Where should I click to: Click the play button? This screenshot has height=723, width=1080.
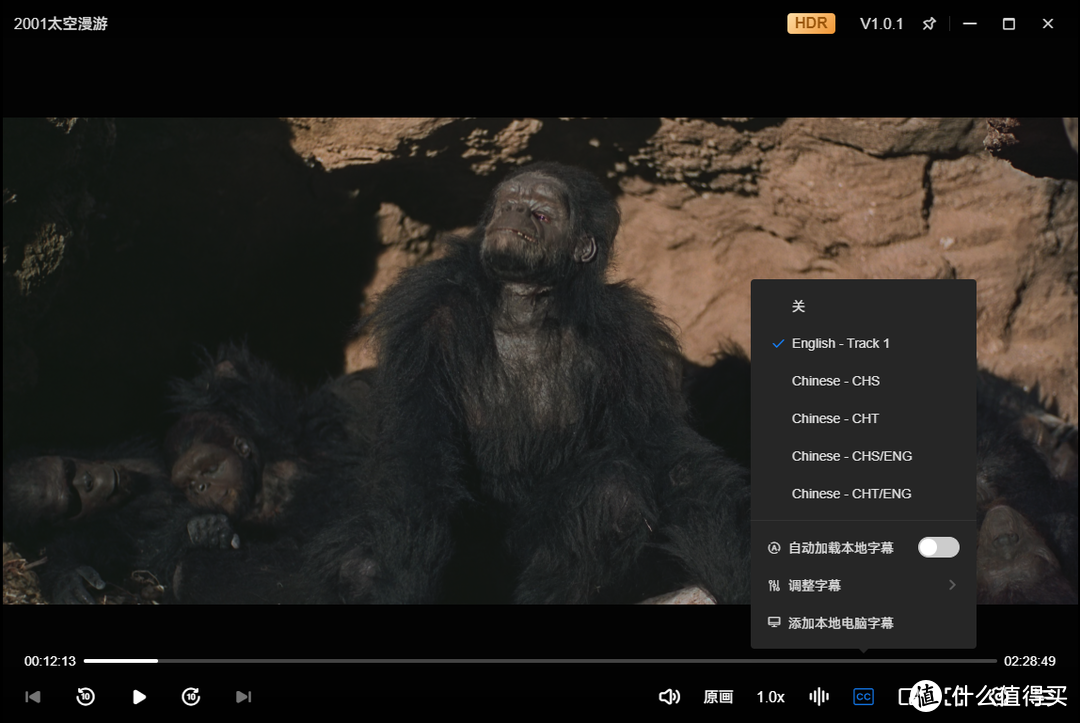(x=140, y=697)
